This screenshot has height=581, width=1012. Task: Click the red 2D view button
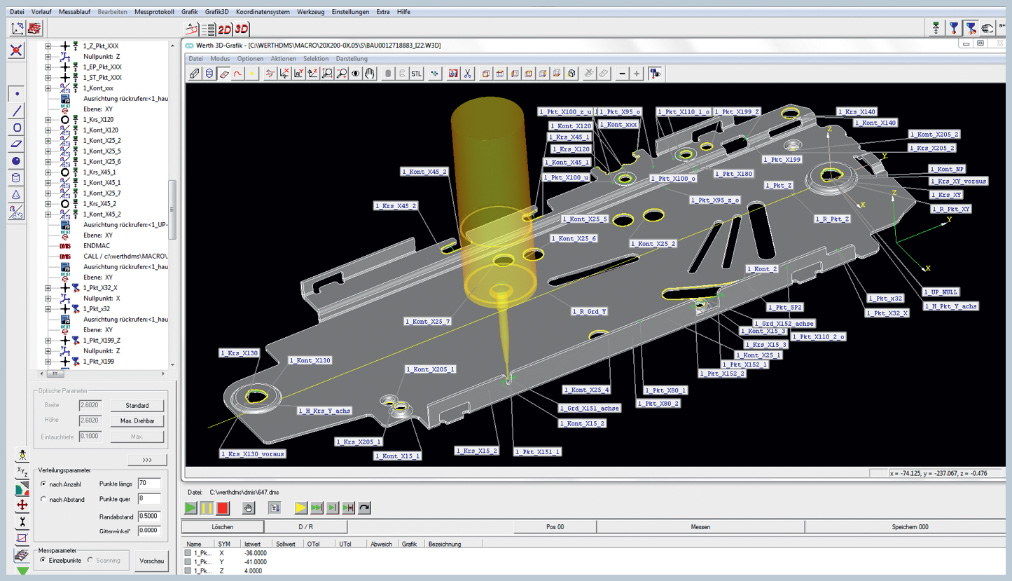225,29
